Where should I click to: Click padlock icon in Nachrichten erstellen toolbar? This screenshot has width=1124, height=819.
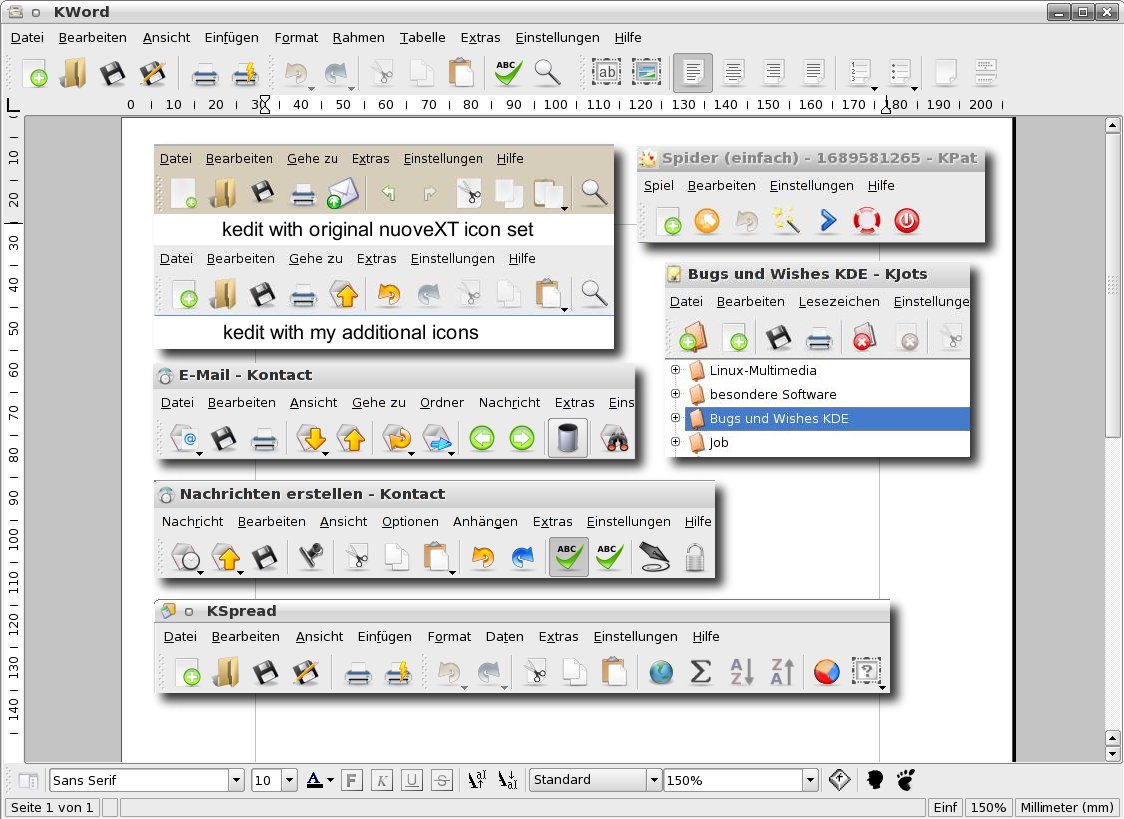click(695, 557)
